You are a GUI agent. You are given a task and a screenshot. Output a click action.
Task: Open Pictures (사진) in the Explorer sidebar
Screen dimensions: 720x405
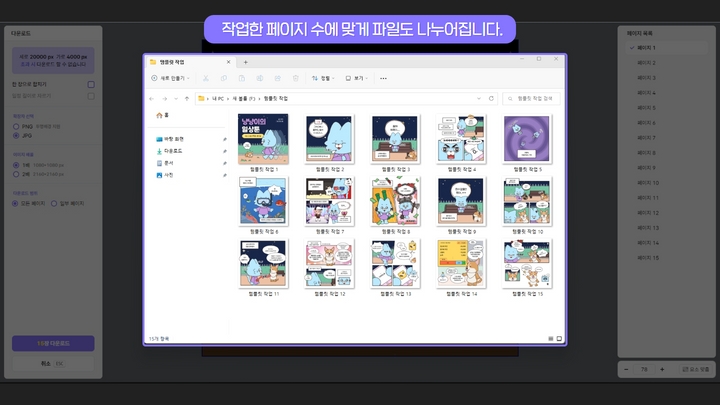click(x=165, y=175)
